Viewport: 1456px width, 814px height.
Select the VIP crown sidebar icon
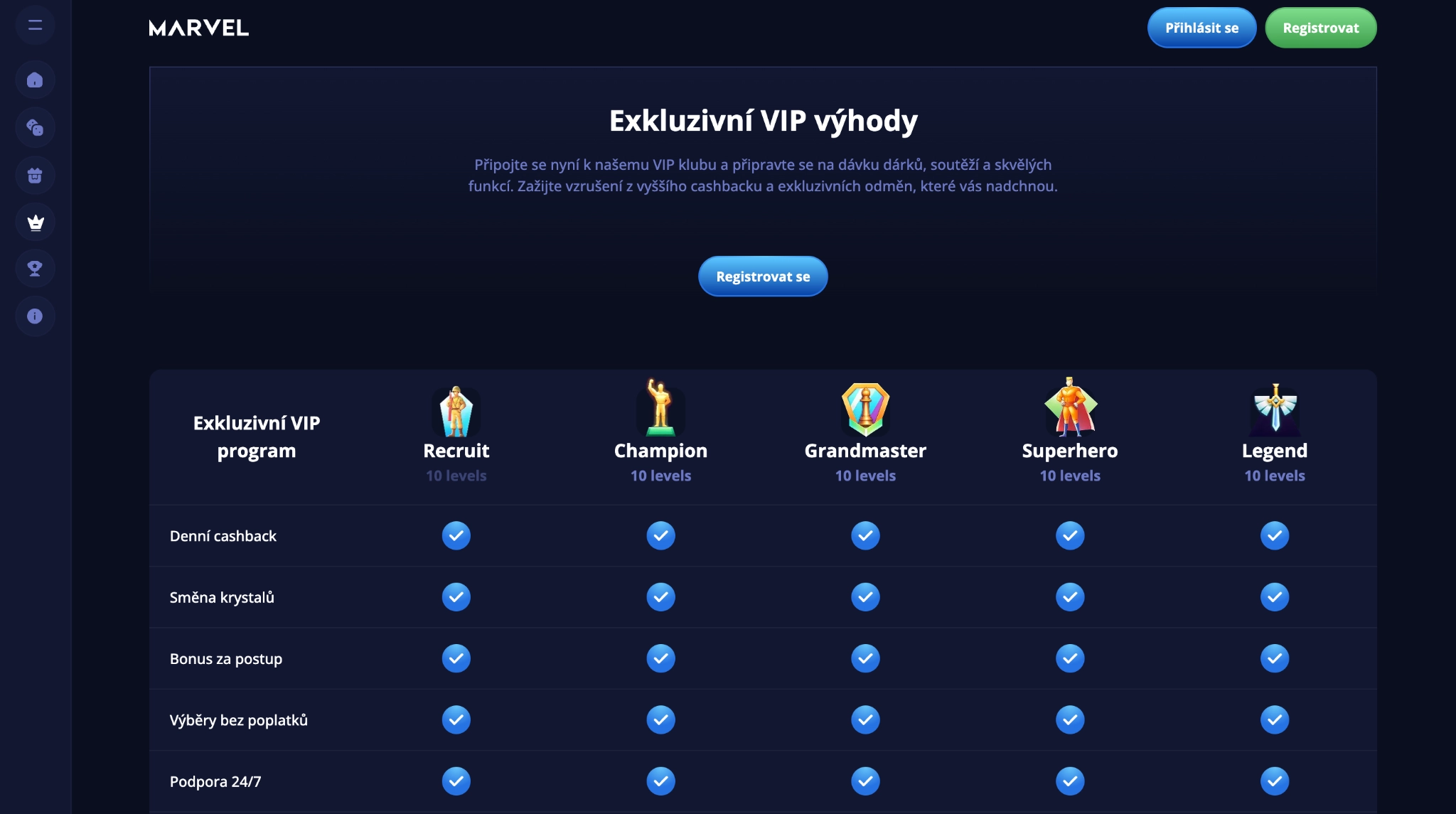tap(35, 223)
